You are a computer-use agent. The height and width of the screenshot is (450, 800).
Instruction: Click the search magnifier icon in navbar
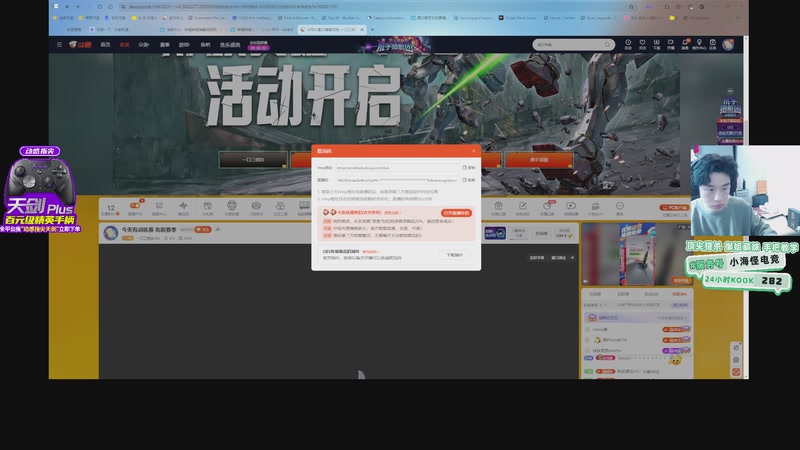pos(607,44)
